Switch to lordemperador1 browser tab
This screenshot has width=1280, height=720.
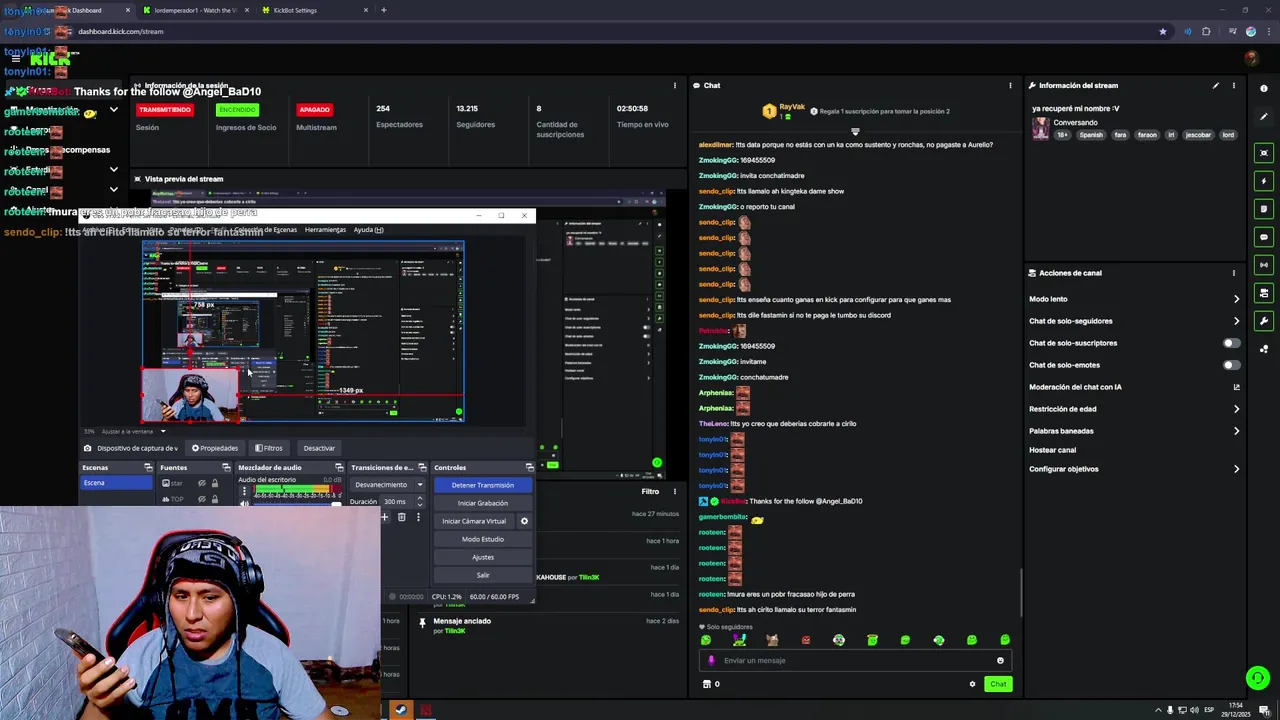[x=196, y=10]
